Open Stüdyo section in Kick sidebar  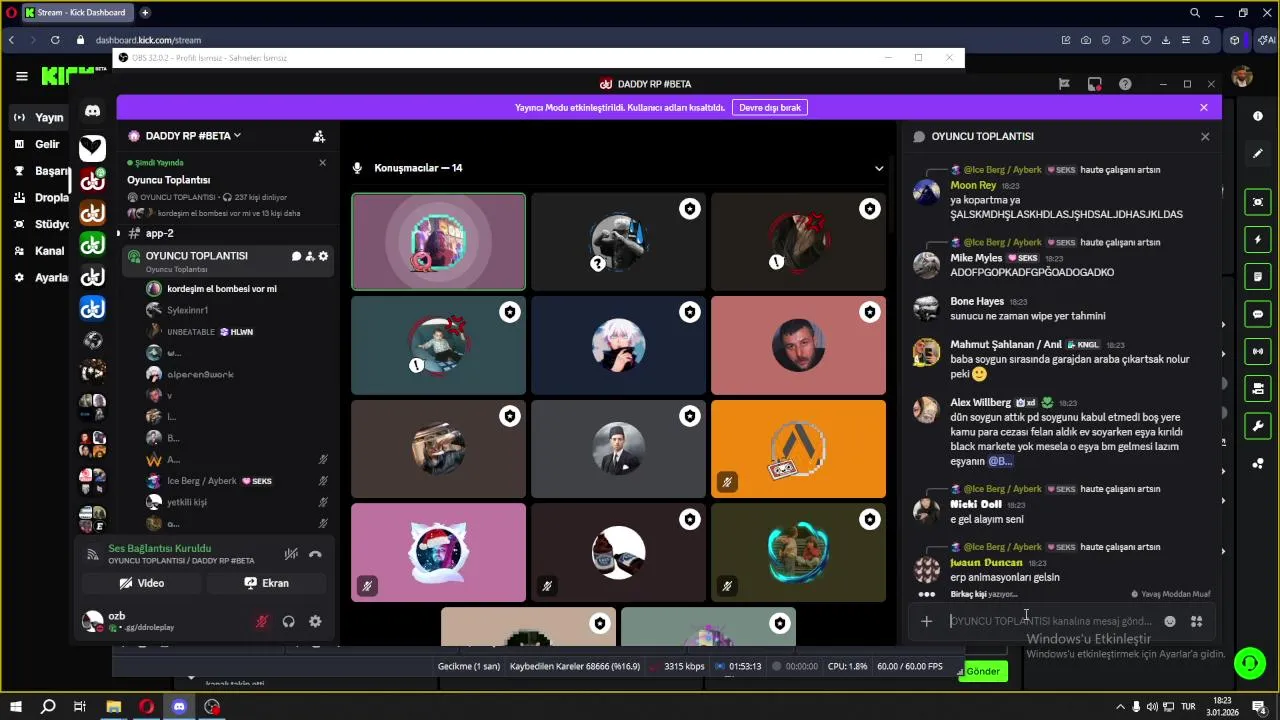[40, 224]
